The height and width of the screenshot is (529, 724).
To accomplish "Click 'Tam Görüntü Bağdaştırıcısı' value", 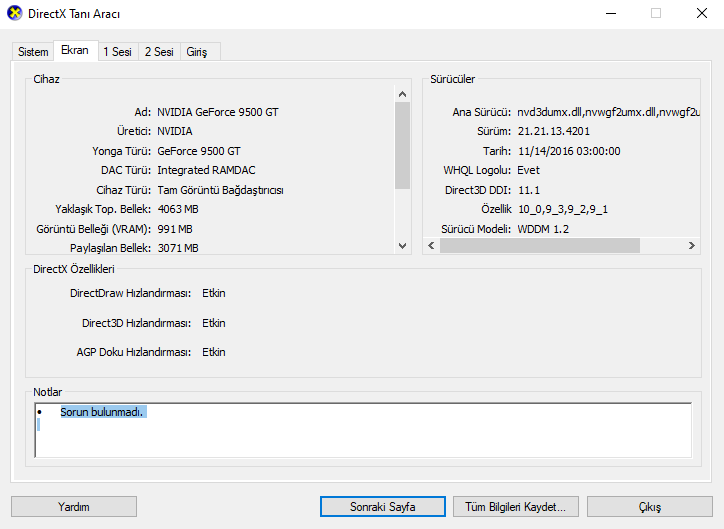I will tap(221, 190).
